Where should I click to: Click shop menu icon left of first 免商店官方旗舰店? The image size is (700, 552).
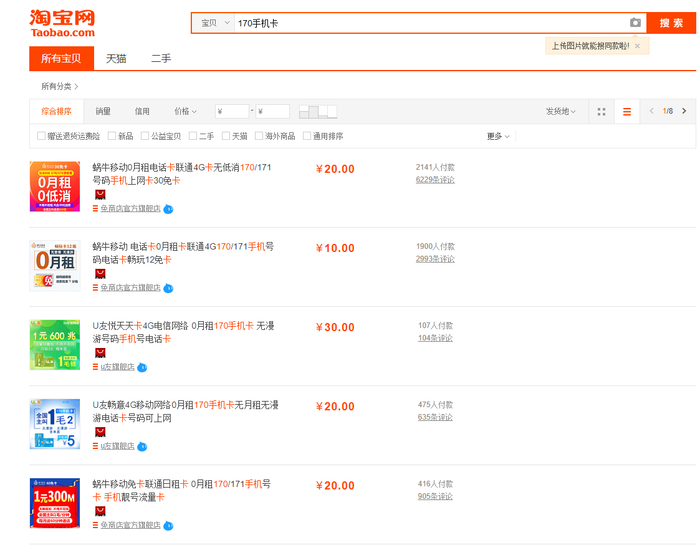pos(95,209)
